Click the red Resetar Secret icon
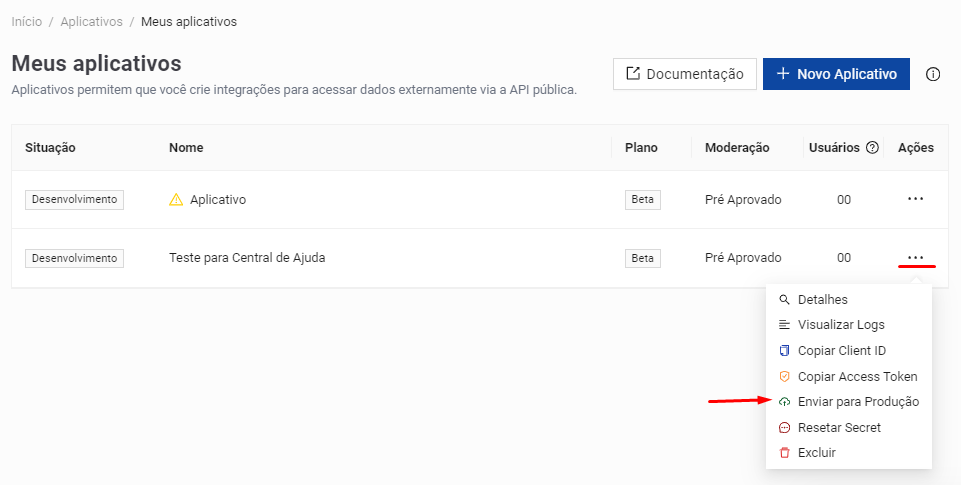961x485 pixels. pos(784,428)
